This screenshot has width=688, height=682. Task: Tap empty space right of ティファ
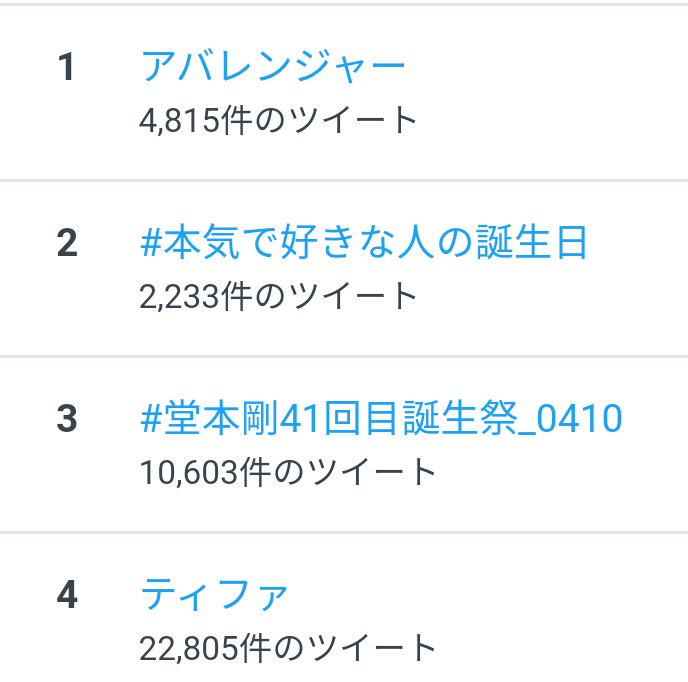click(x=487, y=594)
